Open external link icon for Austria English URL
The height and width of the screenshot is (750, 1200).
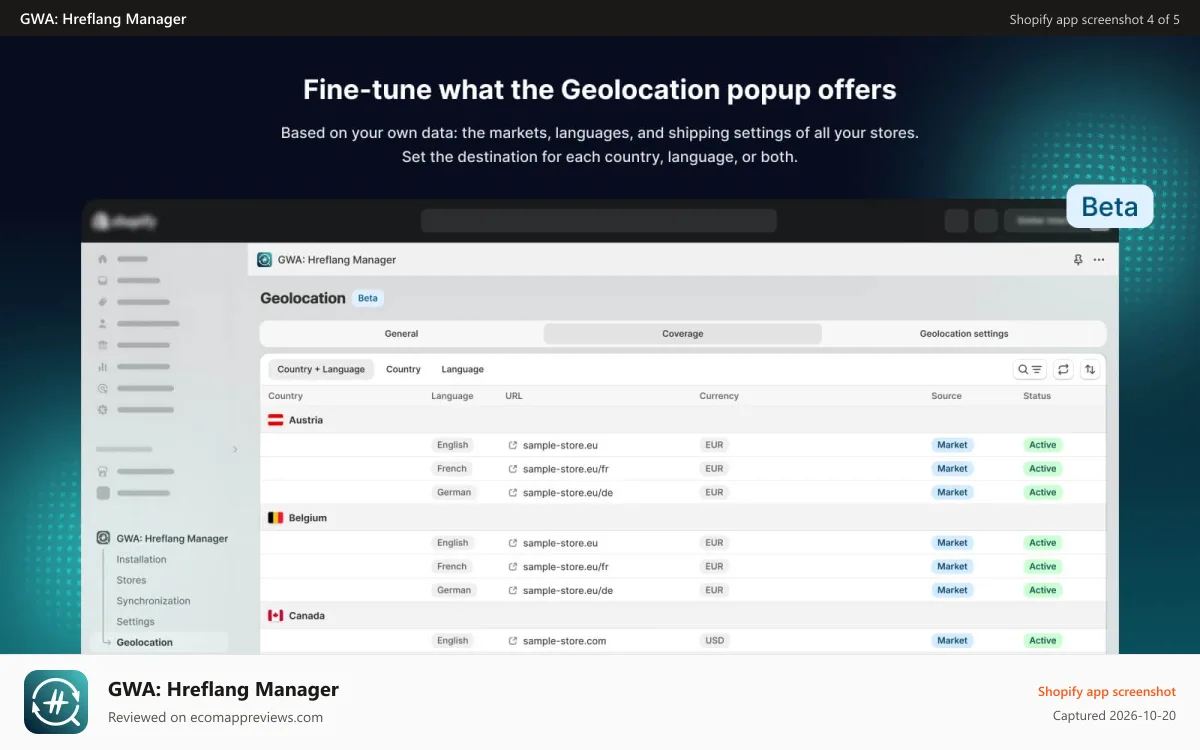(x=513, y=445)
